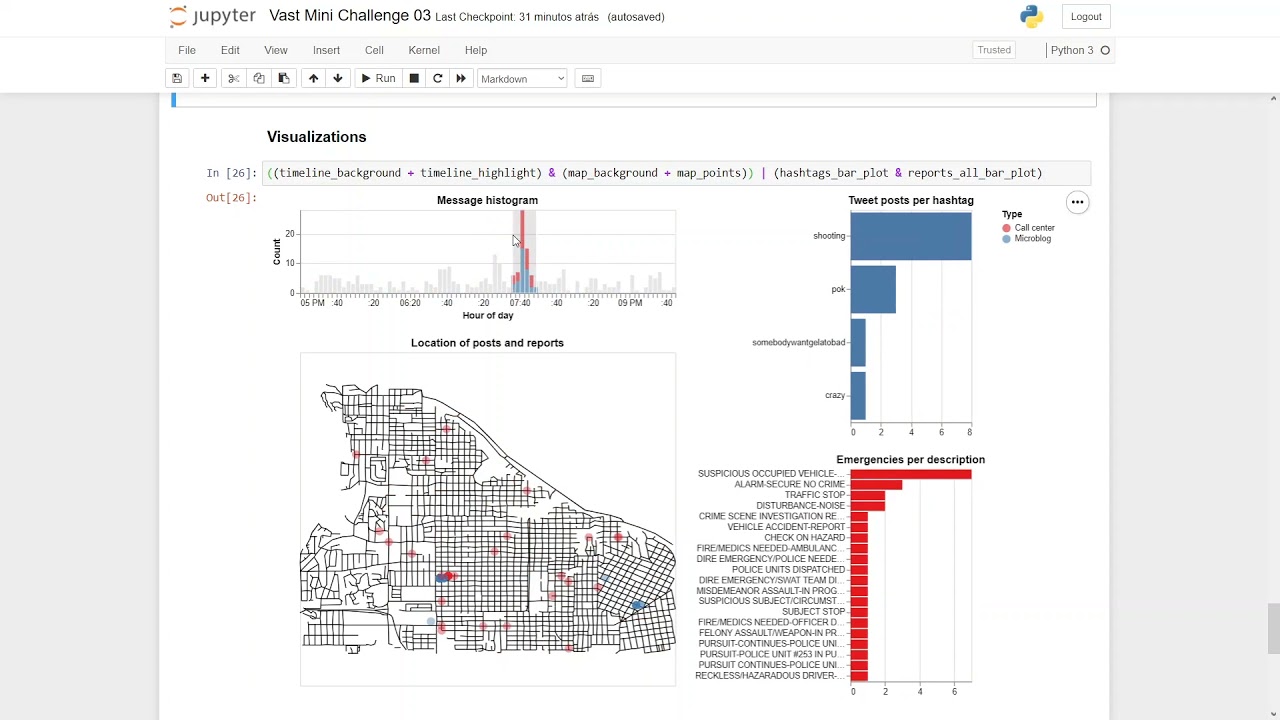This screenshot has width=1280, height=720.
Task: Click the Microblog blue legend swatch
Action: tap(1007, 239)
